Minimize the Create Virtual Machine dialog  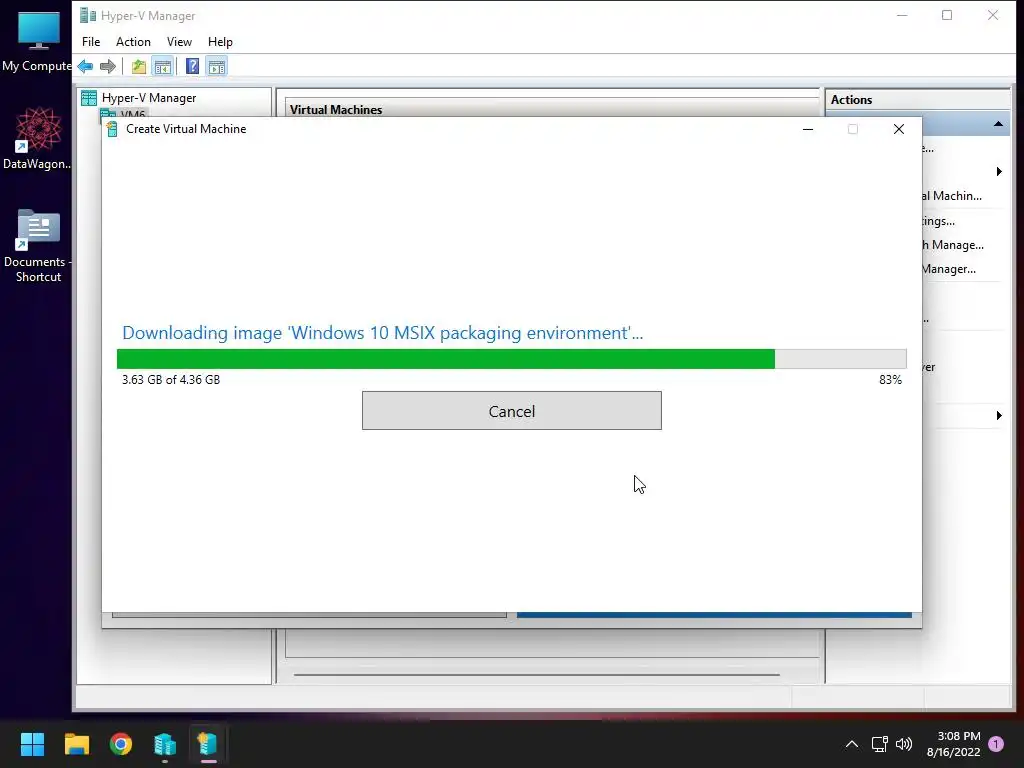808,129
